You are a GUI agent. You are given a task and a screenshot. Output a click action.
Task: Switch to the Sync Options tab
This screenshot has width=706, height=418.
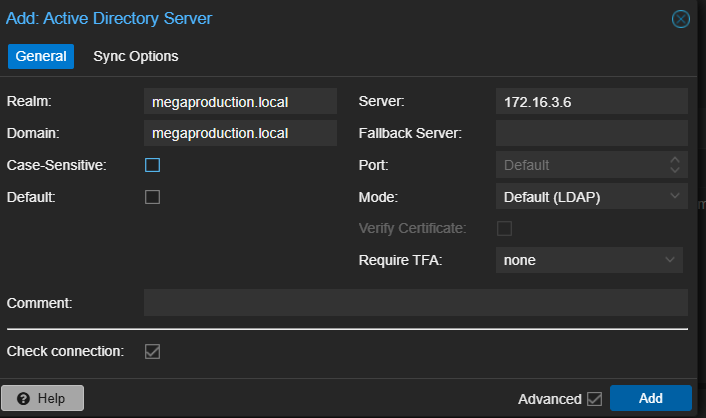click(135, 56)
